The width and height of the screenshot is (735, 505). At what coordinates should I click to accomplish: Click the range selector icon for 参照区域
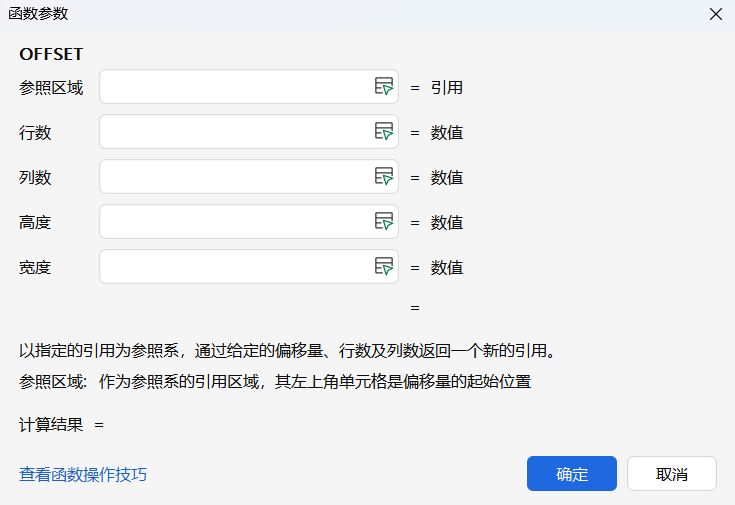384,87
